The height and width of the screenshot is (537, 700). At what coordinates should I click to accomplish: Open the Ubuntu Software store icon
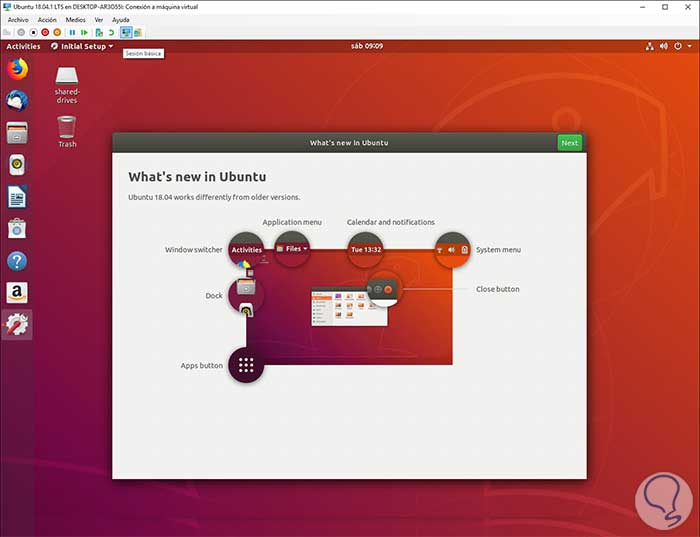[17, 229]
